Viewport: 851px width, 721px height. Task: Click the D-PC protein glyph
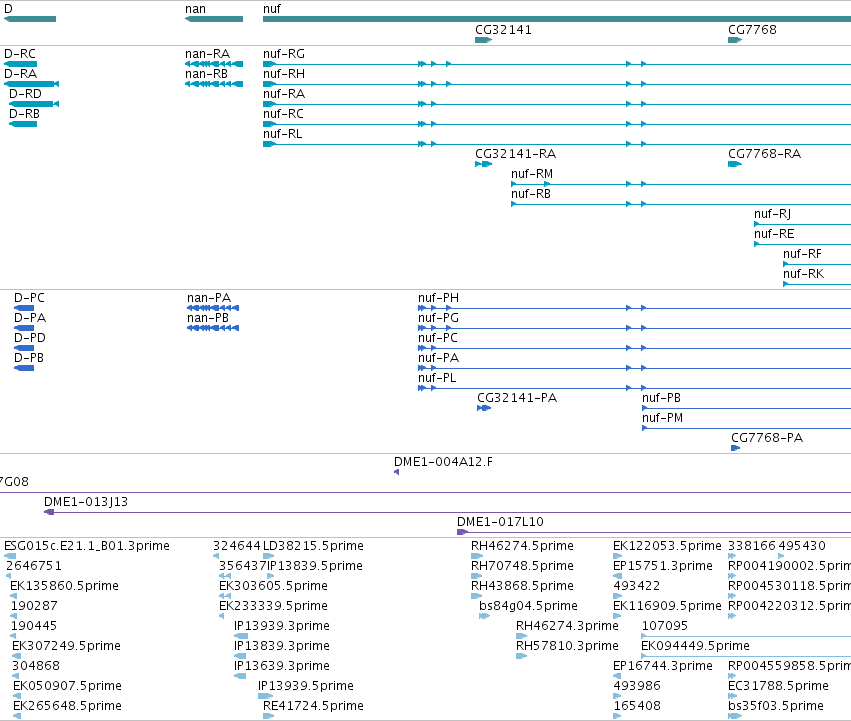[24, 308]
